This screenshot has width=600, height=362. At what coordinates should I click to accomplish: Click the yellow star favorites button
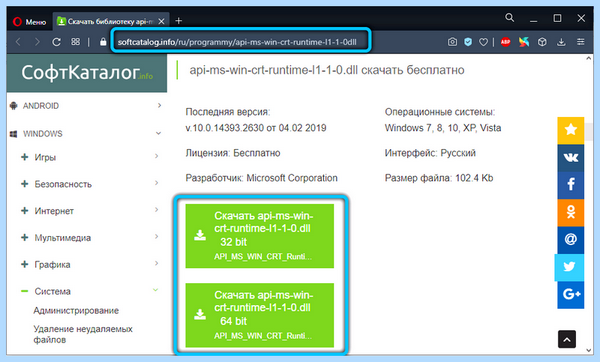tap(571, 130)
